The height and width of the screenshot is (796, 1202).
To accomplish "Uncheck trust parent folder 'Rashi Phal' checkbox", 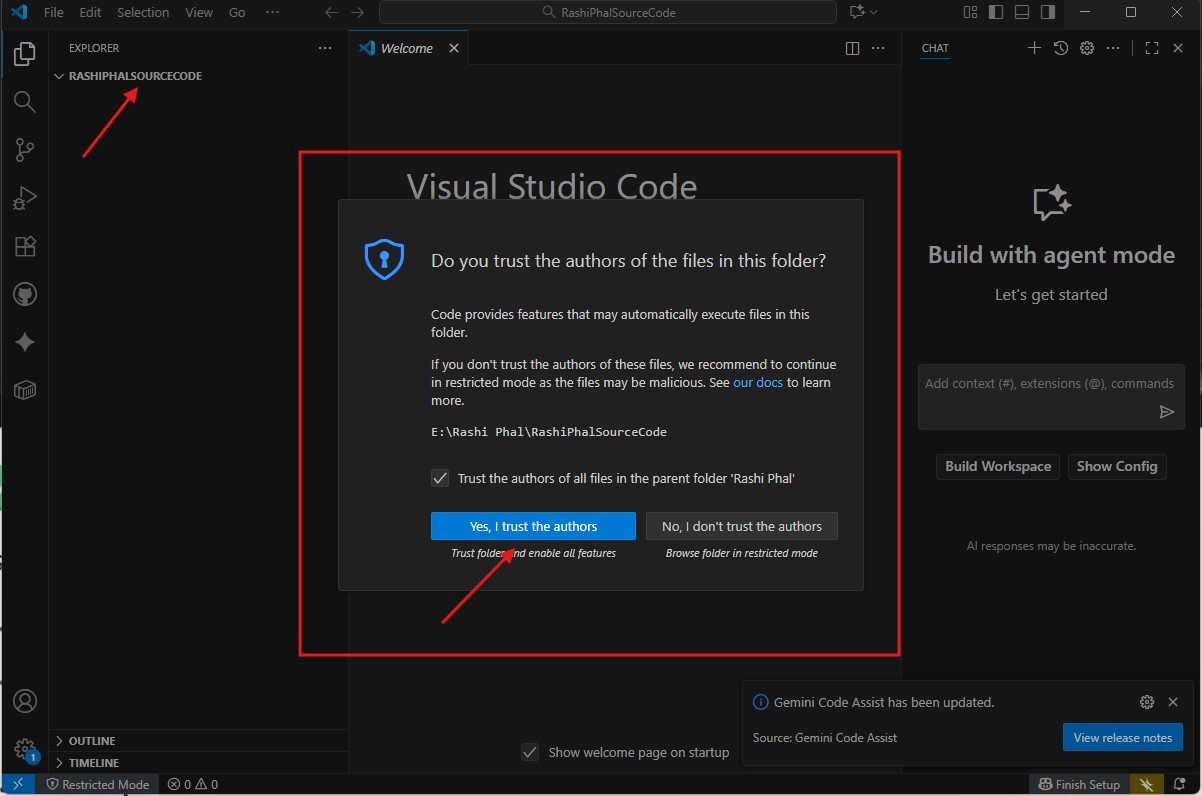I will click(440, 478).
